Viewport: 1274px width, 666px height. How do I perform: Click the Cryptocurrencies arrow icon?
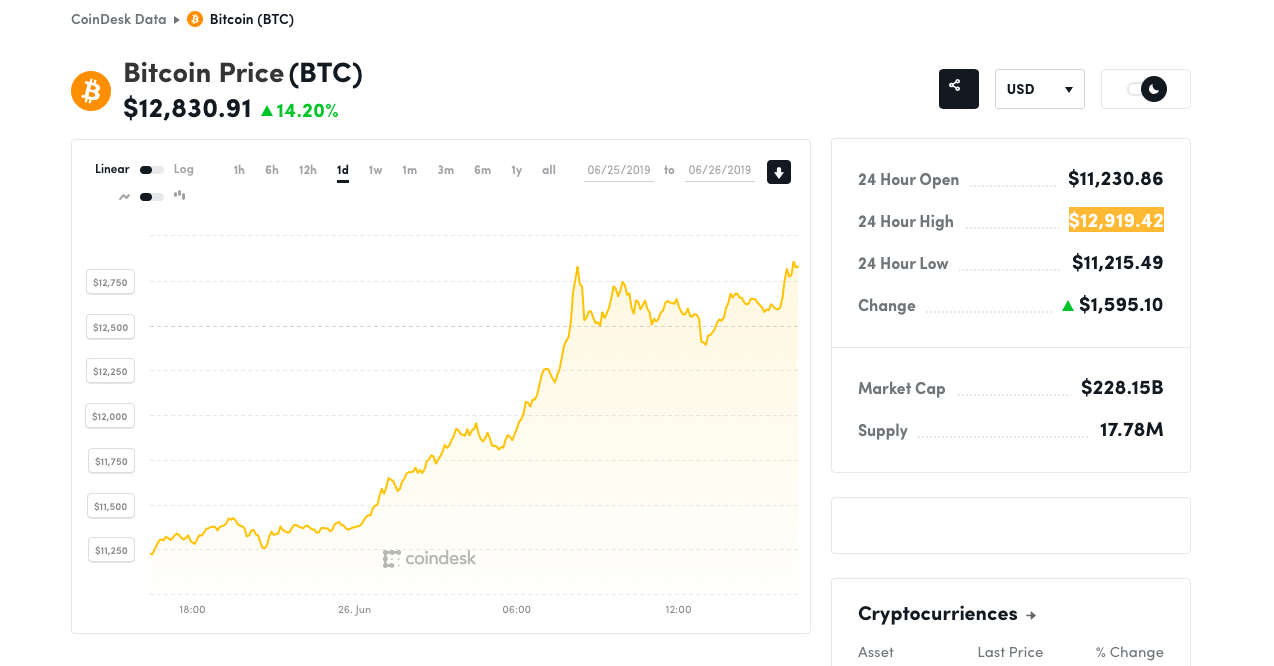click(1031, 615)
